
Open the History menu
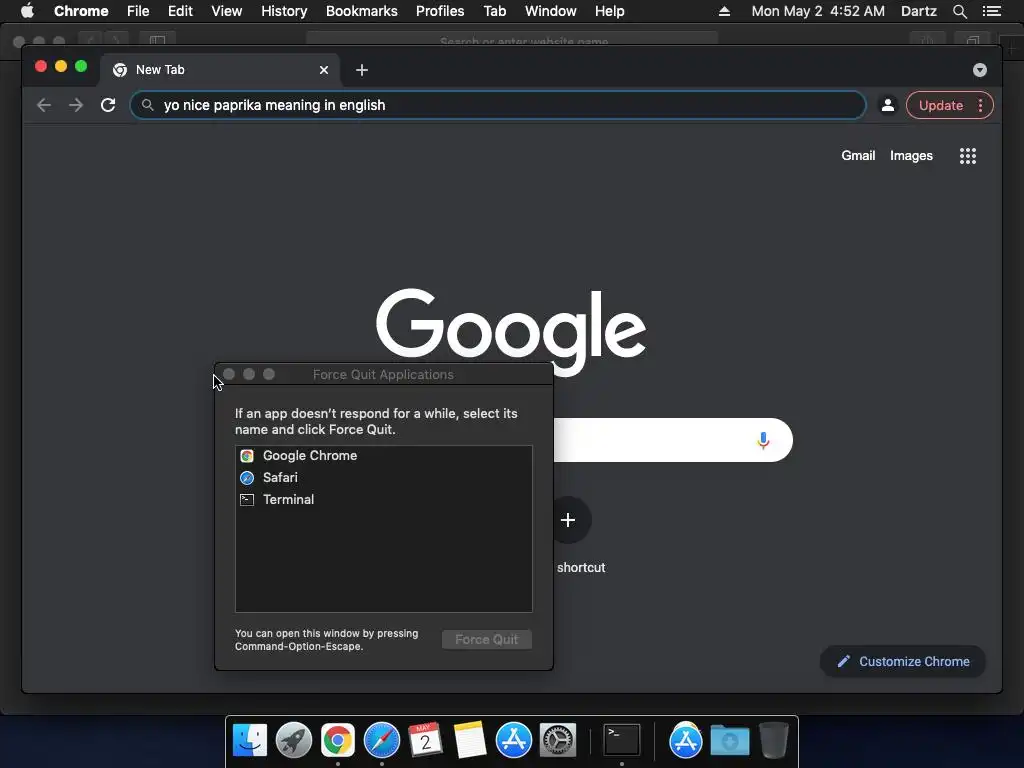284,11
